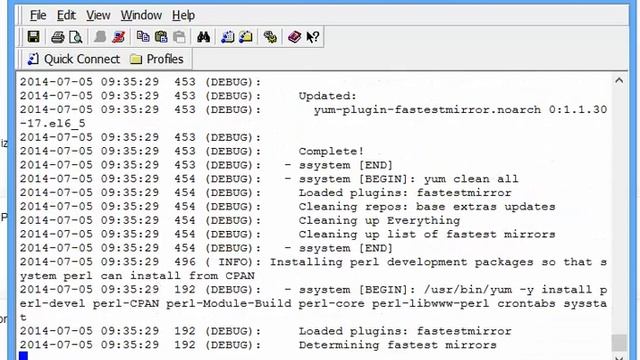Click the Save floppy disk icon
The image size is (640, 360).
point(33,37)
